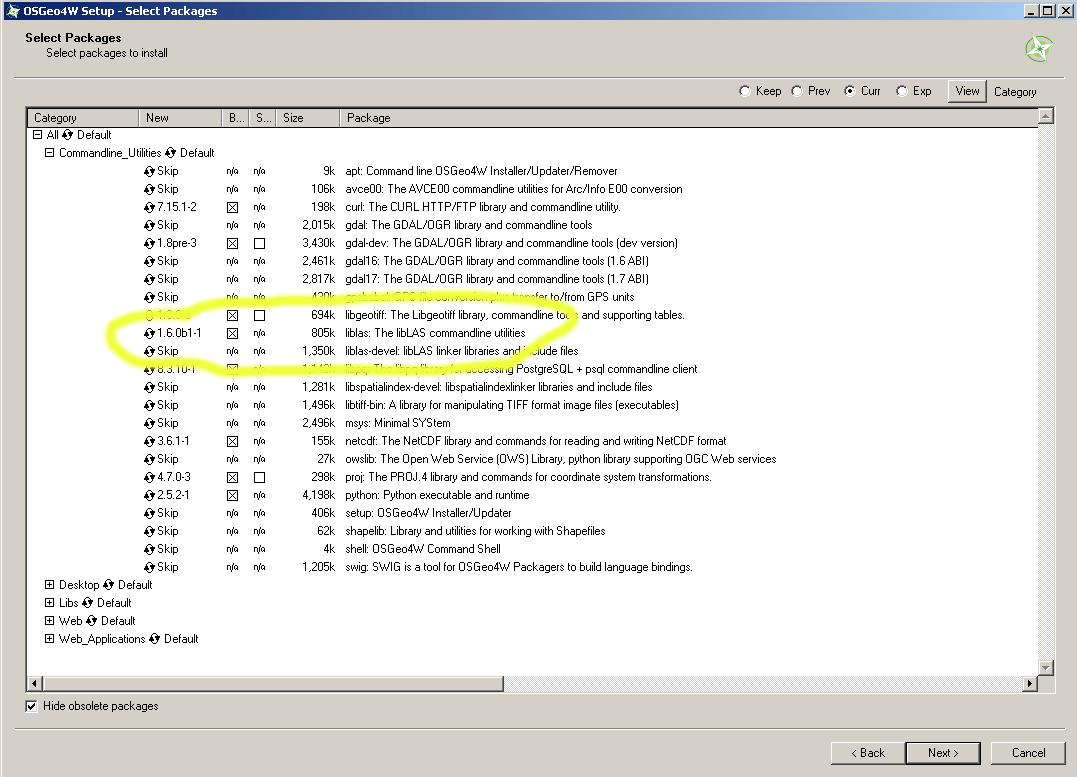Image resolution: width=1077 pixels, height=777 pixels.
Task: Click the cycle icon beside Web_Applications Default
Action: [x=155, y=639]
